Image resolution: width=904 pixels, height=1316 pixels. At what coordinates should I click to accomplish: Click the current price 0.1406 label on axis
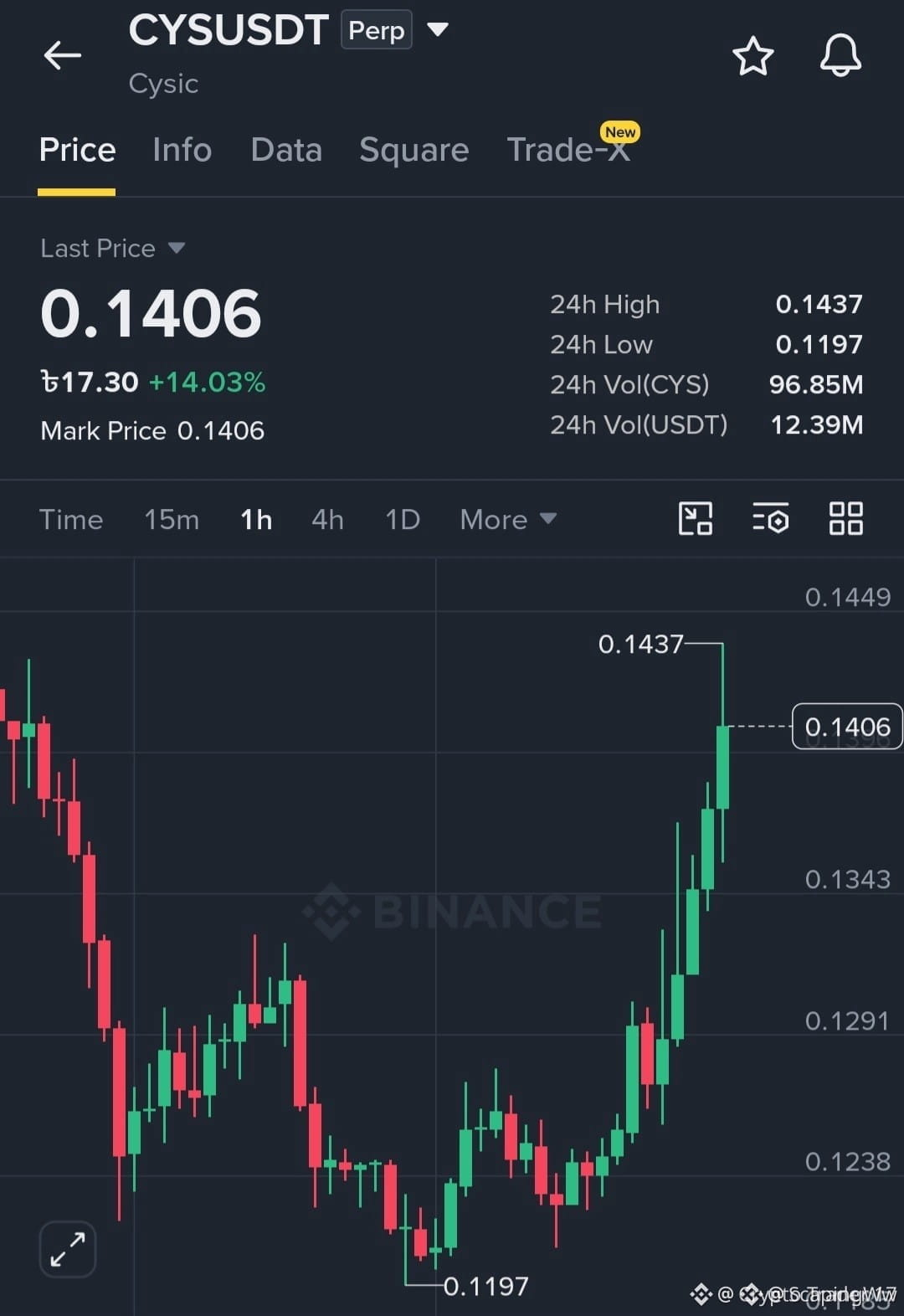click(847, 727)
